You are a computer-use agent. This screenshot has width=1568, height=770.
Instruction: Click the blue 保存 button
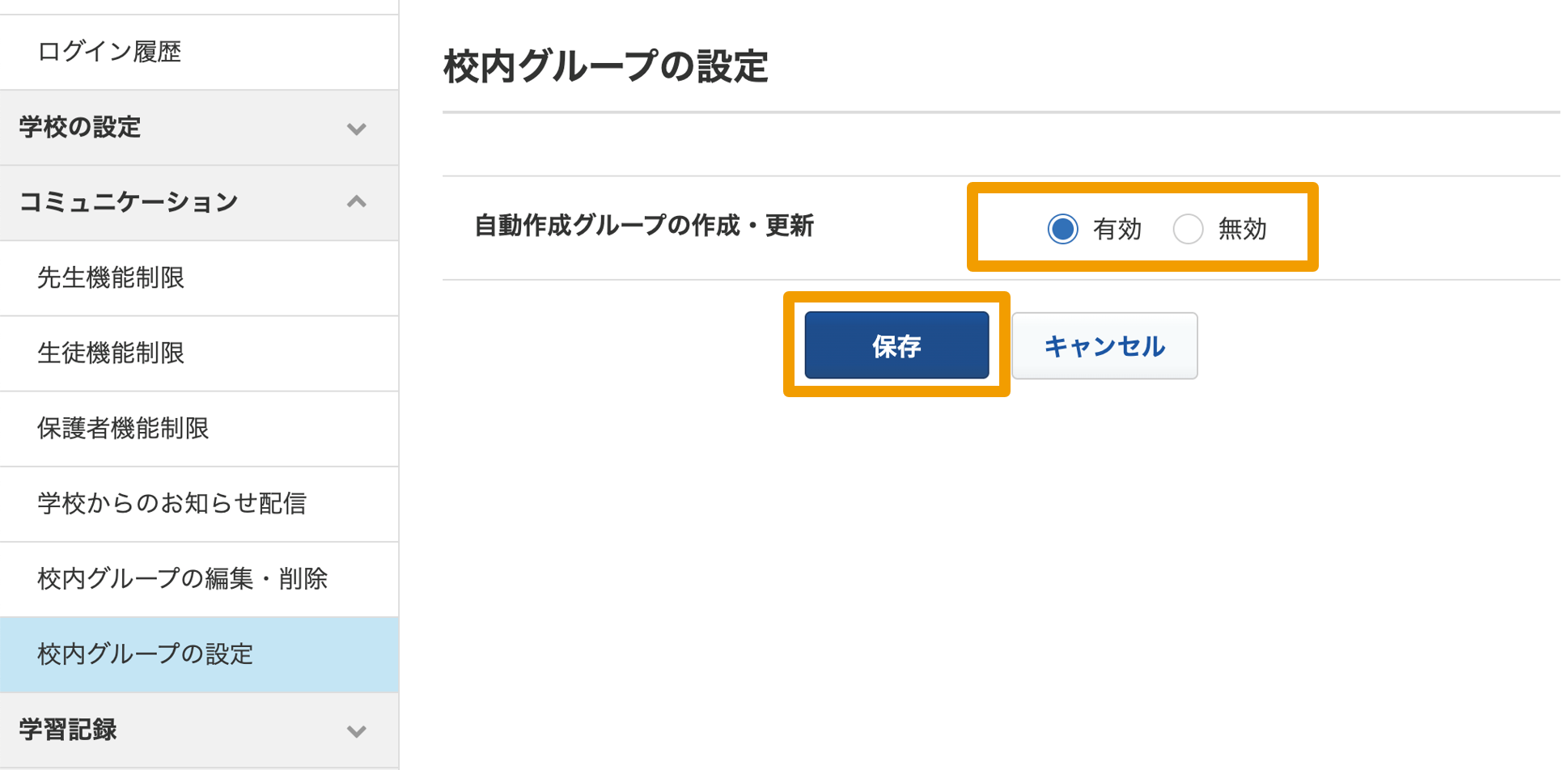point(896,345)
